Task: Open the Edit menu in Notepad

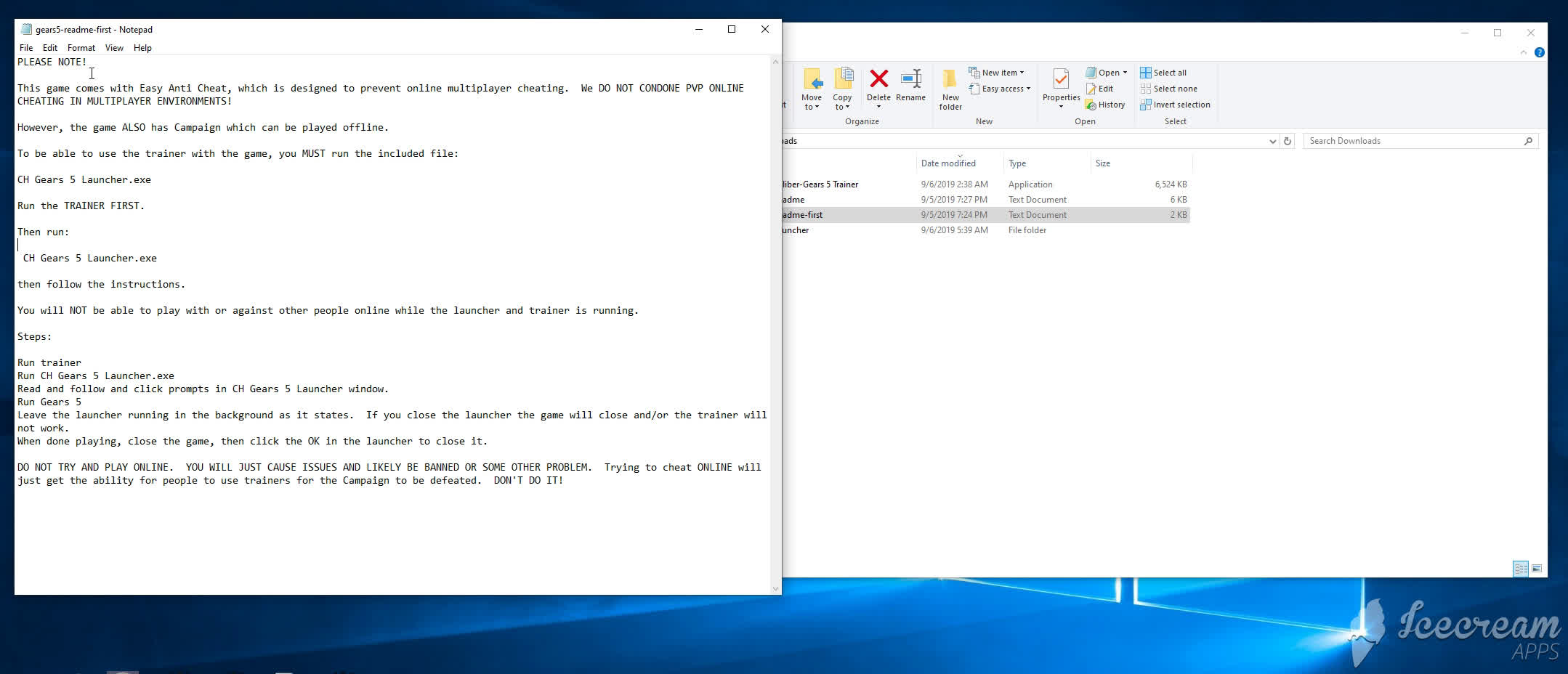Action: tap(50, 48)
